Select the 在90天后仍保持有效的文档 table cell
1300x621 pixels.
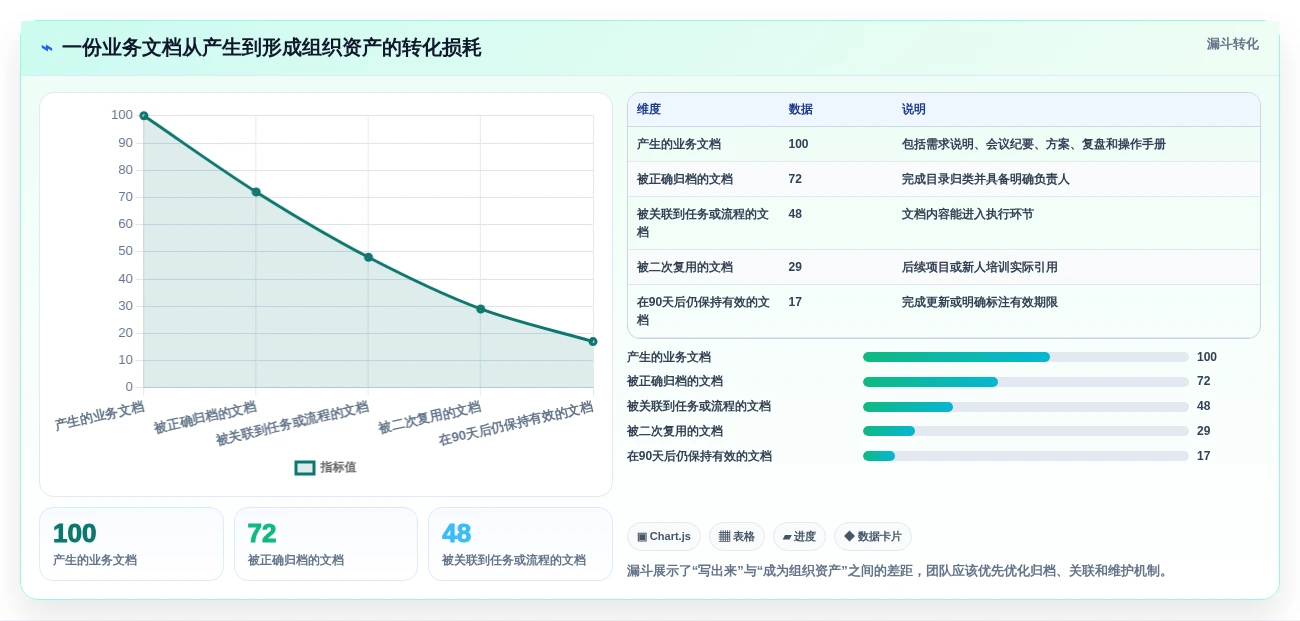[703, 311]
